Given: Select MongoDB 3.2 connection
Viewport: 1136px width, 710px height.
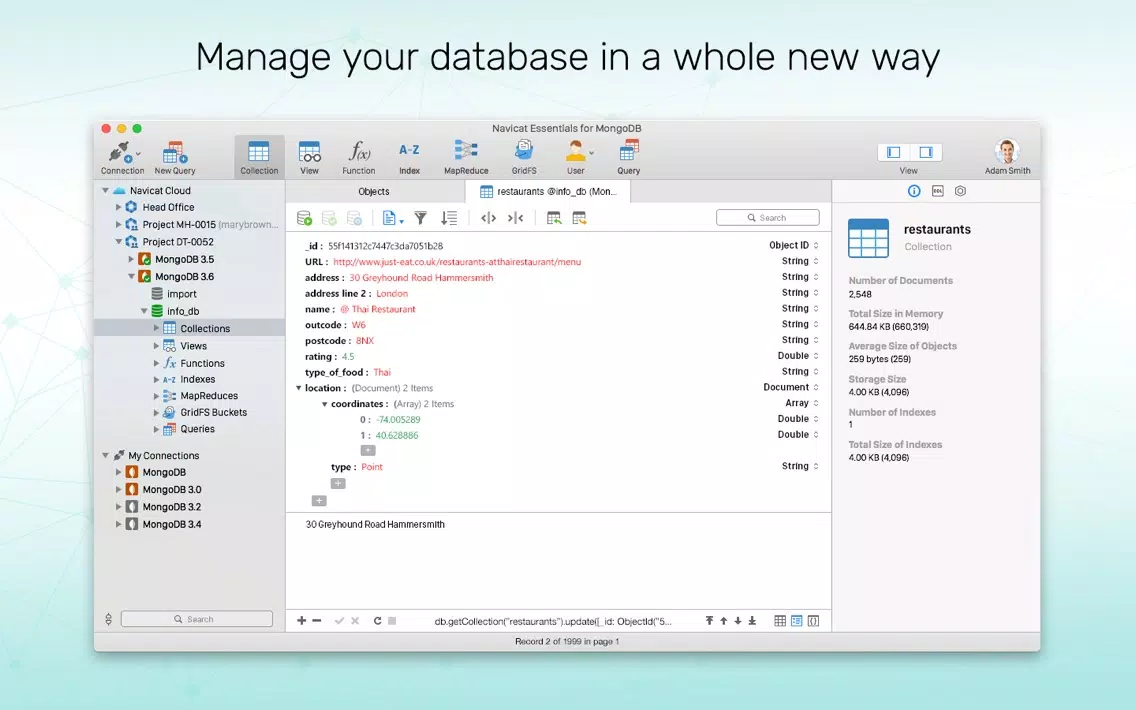Looking at the screenshot, I should click(172, 507).
